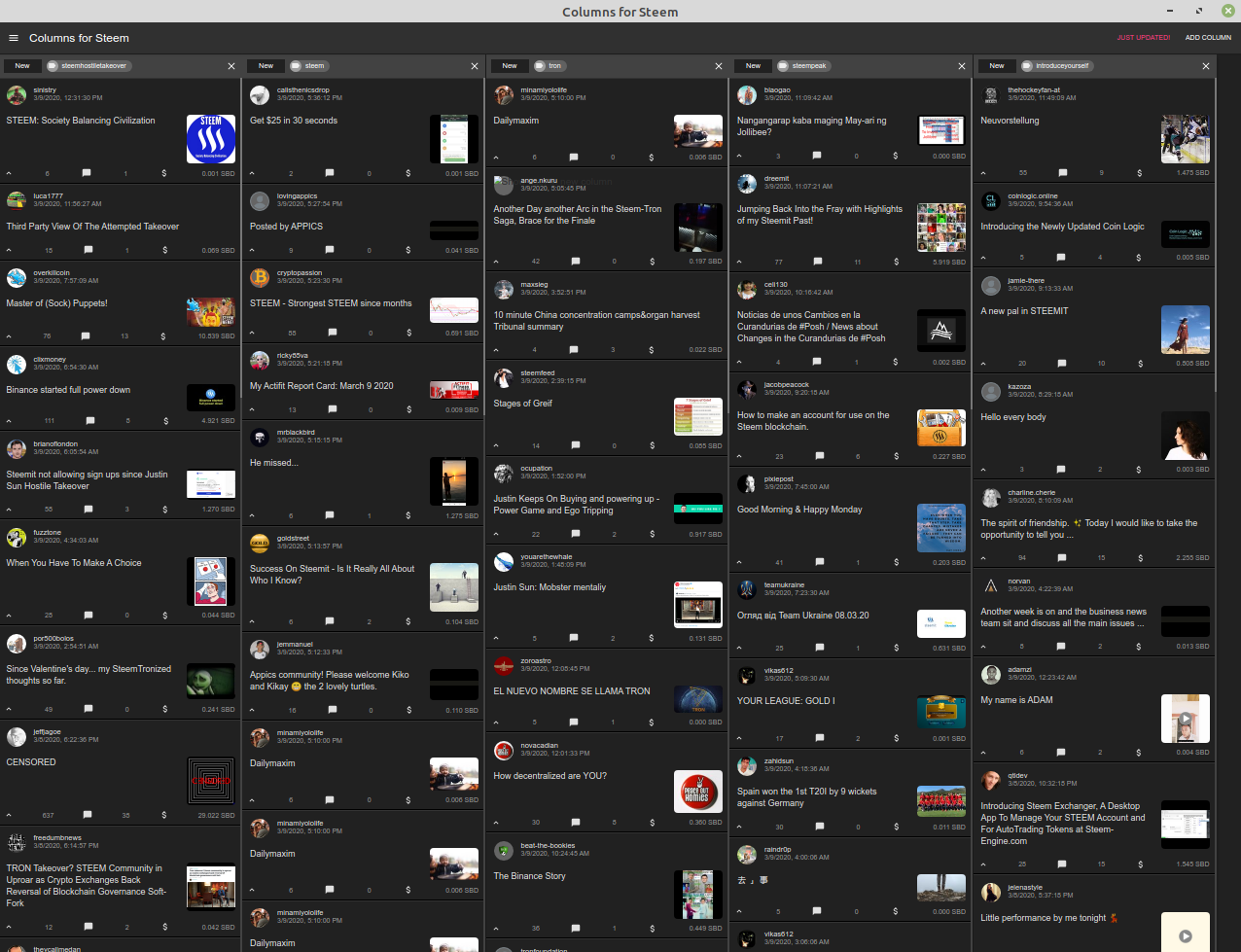Open comments on "A new pal in STEEMIT"

(1062, 363)
